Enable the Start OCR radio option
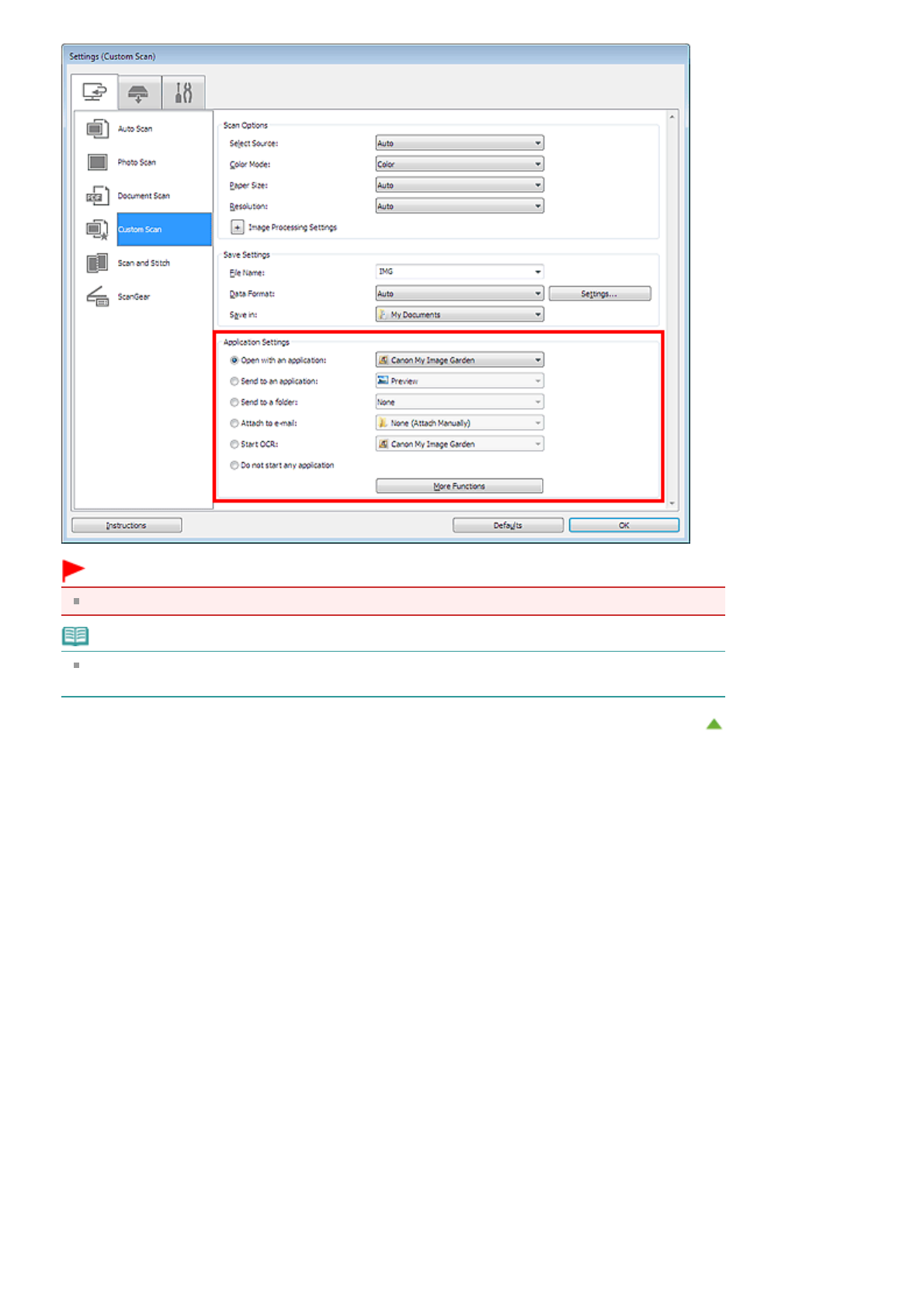 coord(234,444)
